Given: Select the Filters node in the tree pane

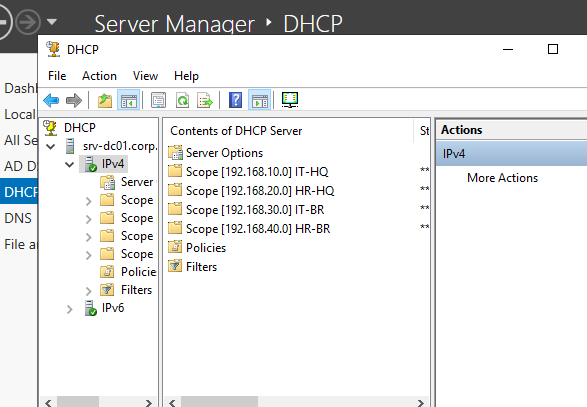Looking at the screenshot, I should 136,290.
